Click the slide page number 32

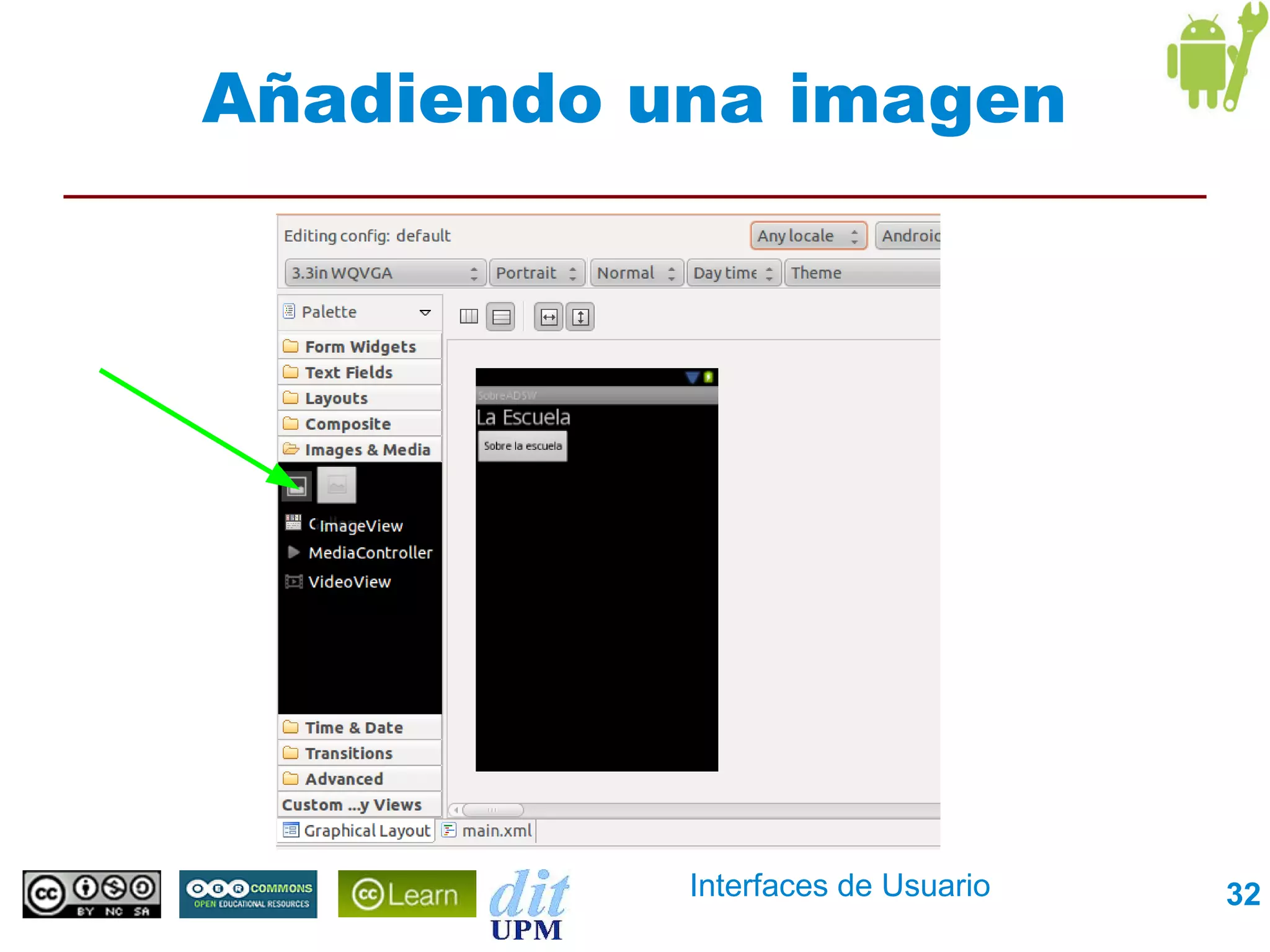click(1243, 894)
